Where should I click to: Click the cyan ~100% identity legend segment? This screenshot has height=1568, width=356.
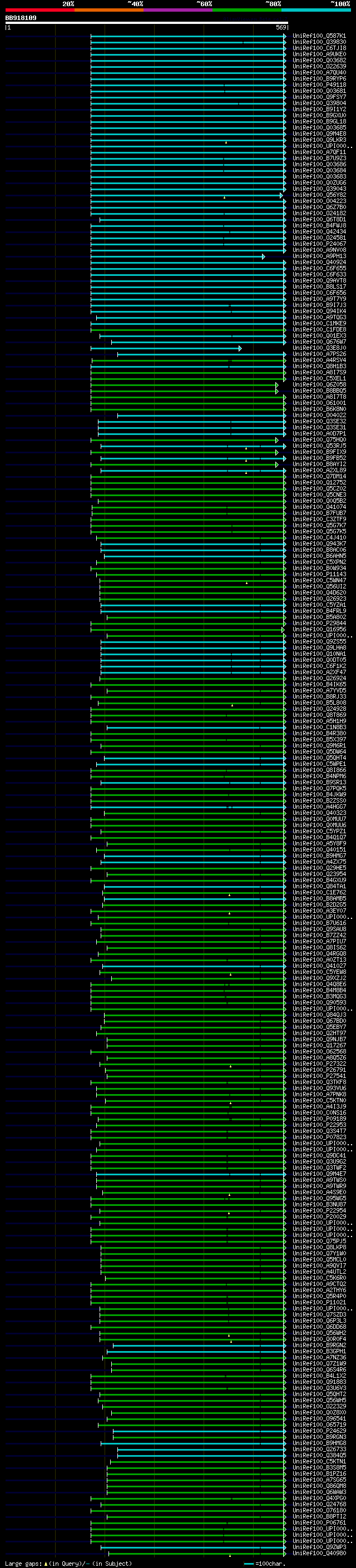point(316,10)
